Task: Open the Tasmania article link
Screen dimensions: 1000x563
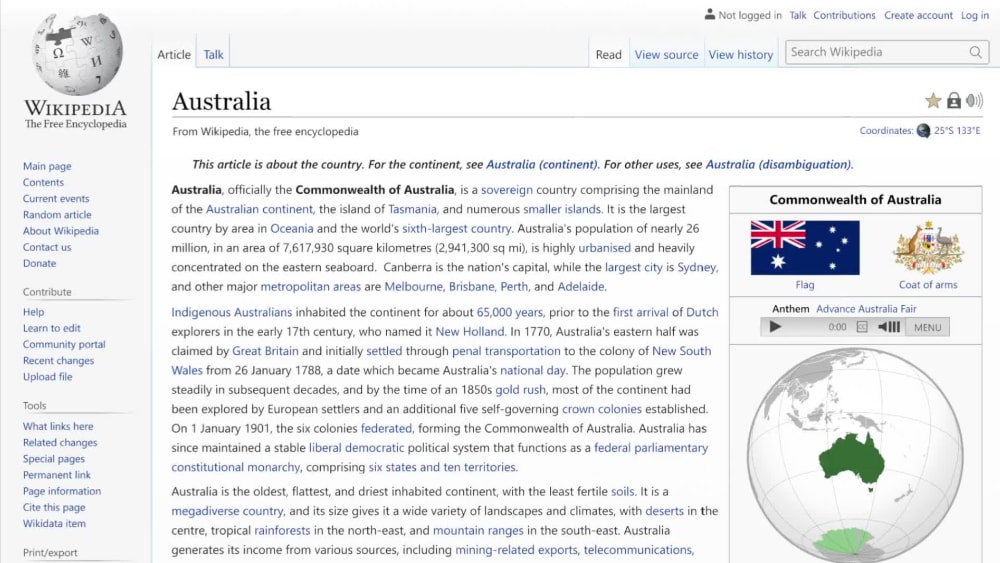Action: [412, 209]
